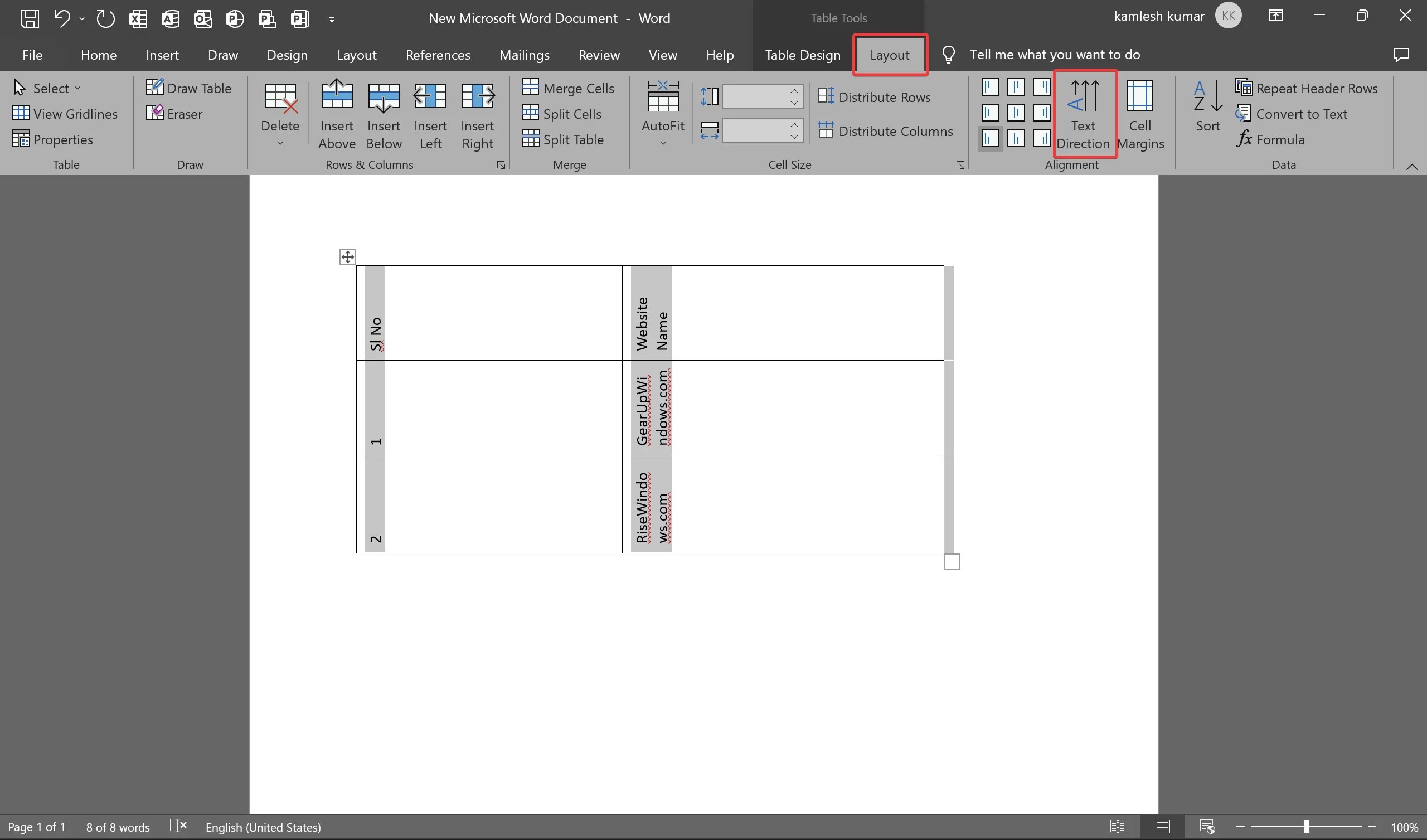Expand the customize Quick Access Toolbar arrow
This screenshot has height=840, width=1427.
(x=332, y=19)
